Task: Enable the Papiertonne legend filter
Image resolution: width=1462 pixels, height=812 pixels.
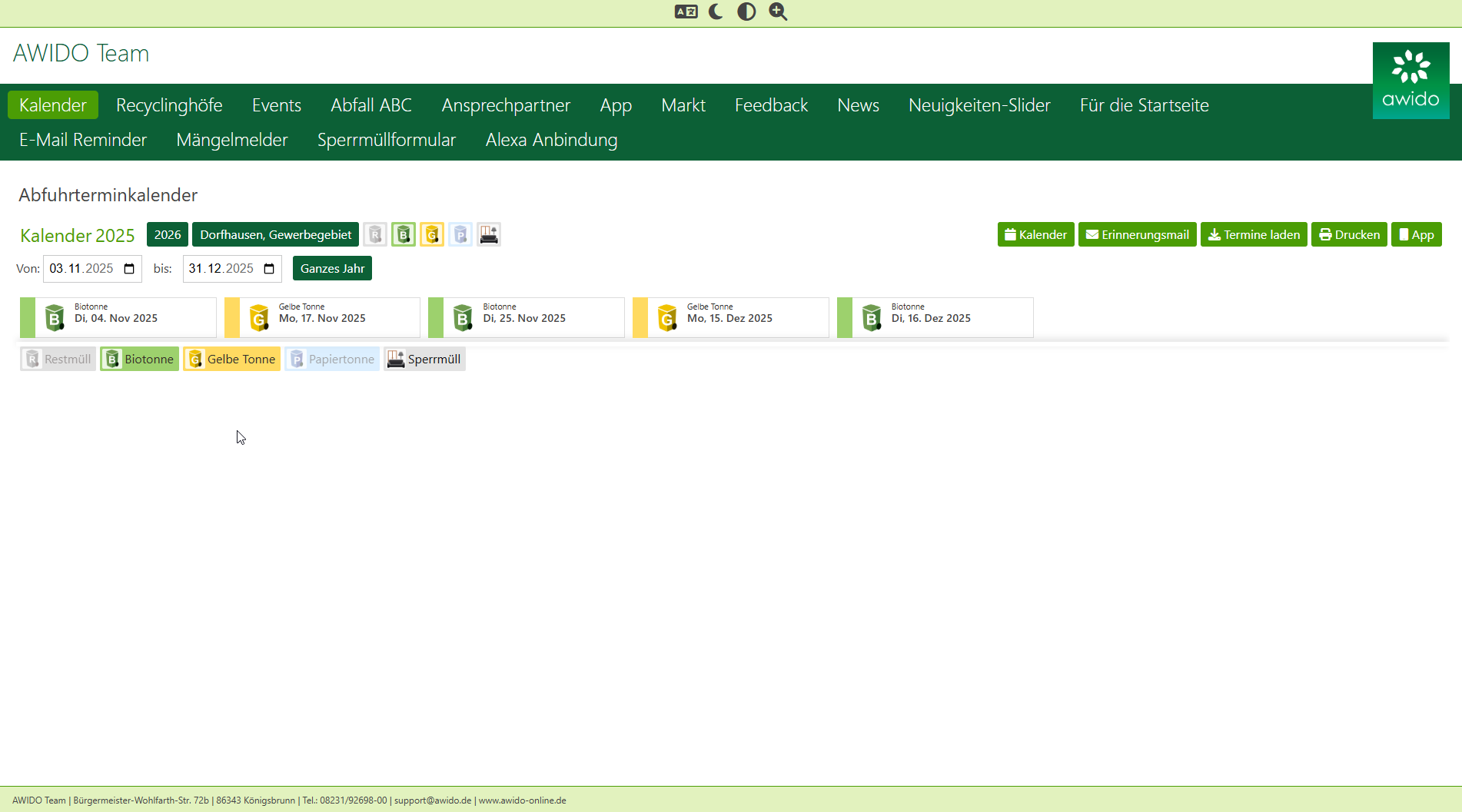Action: point(332,359)
